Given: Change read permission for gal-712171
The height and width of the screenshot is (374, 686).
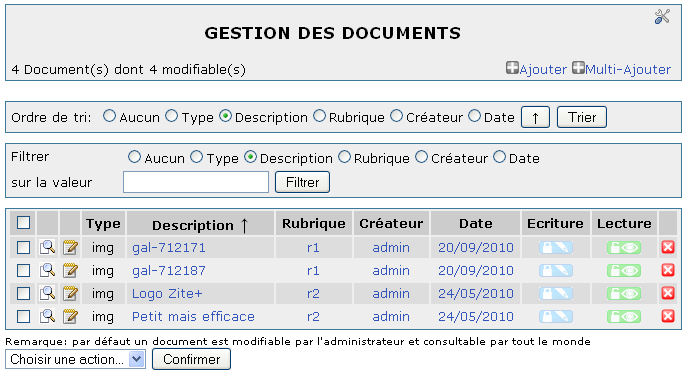Looking at the screenshot, I should coord(624,248).
